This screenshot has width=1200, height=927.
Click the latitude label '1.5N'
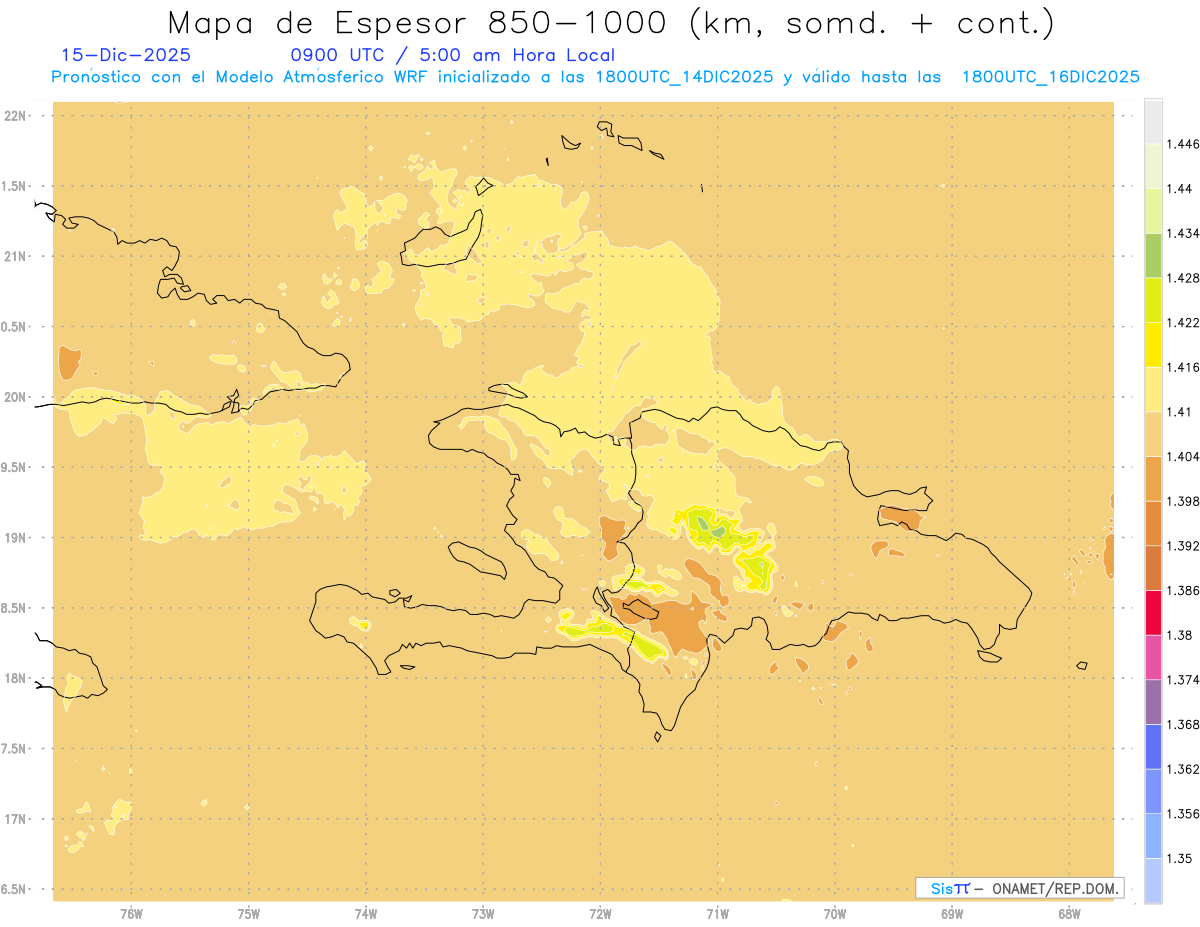pyautogui.click(x=14, y=186)
